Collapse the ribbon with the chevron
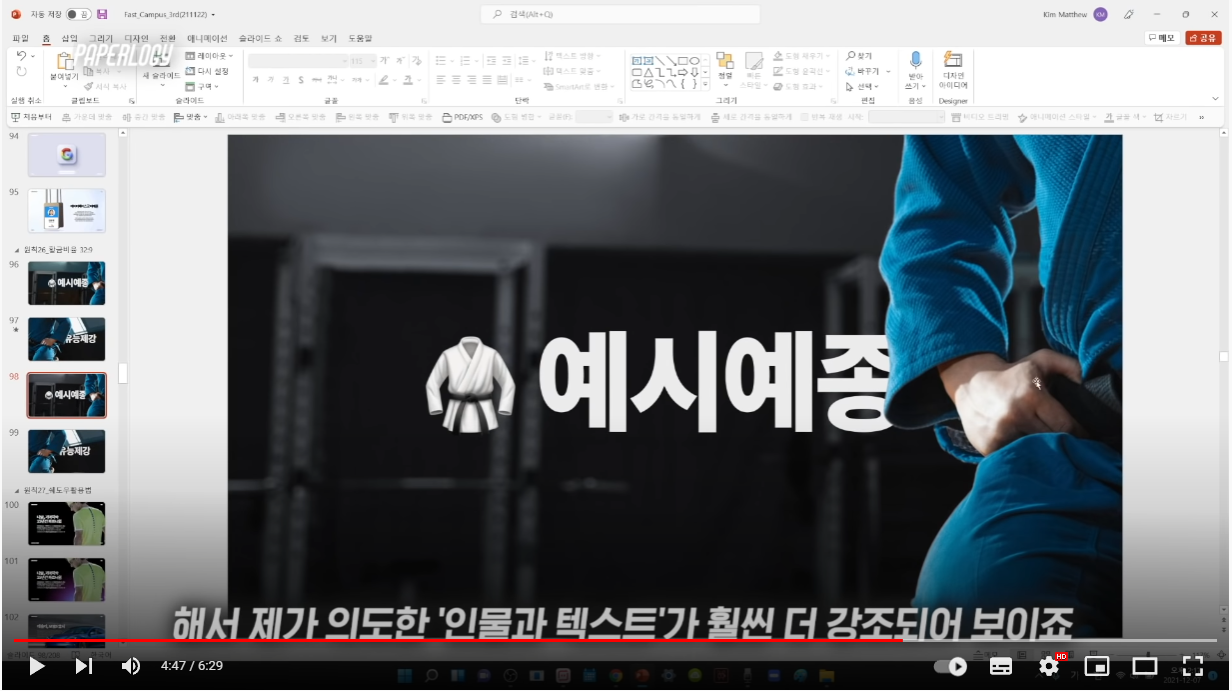Screen dimensions: 1232x691 click(1216, 99)
